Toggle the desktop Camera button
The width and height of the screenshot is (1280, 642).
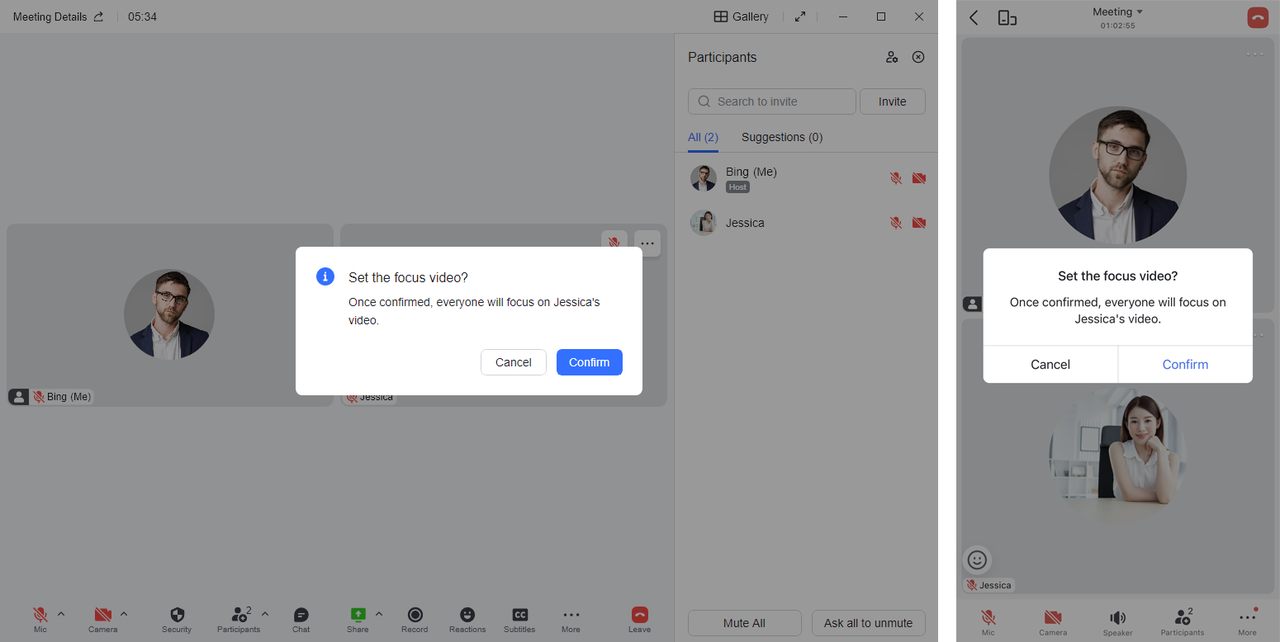(x=102, y=615)
